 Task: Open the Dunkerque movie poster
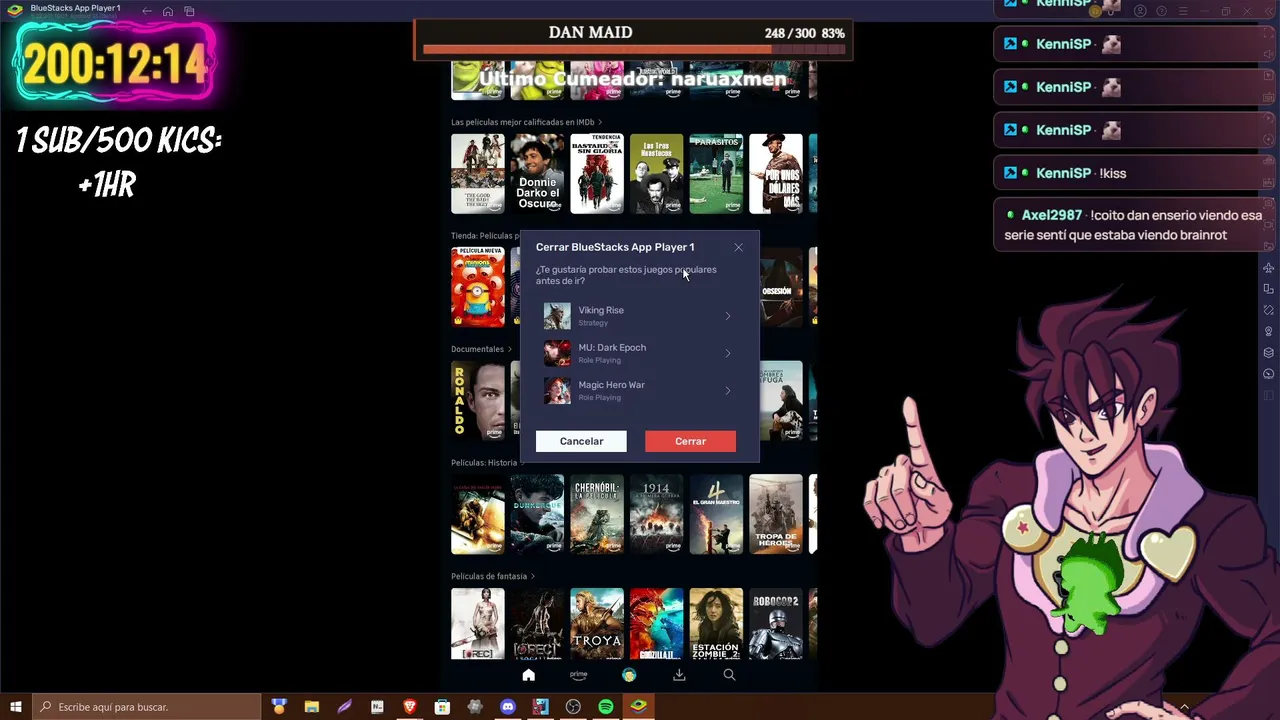click(x=537, y=514)
